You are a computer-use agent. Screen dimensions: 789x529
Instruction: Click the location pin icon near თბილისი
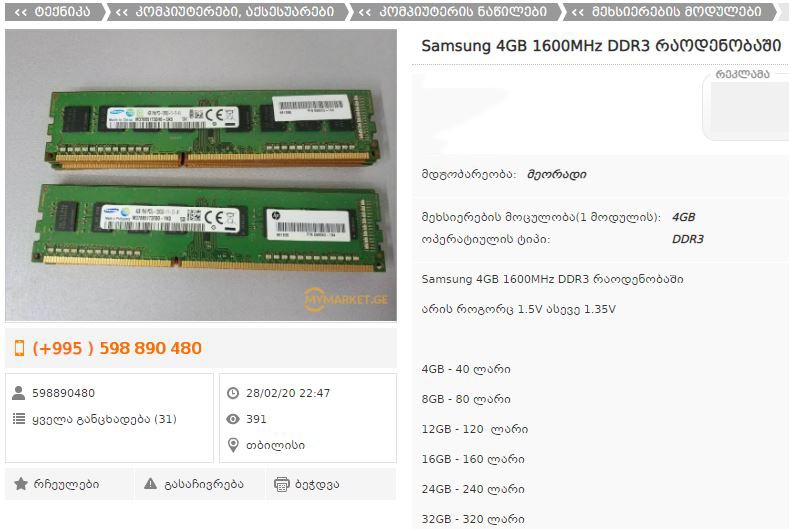[x=233, y=445]
